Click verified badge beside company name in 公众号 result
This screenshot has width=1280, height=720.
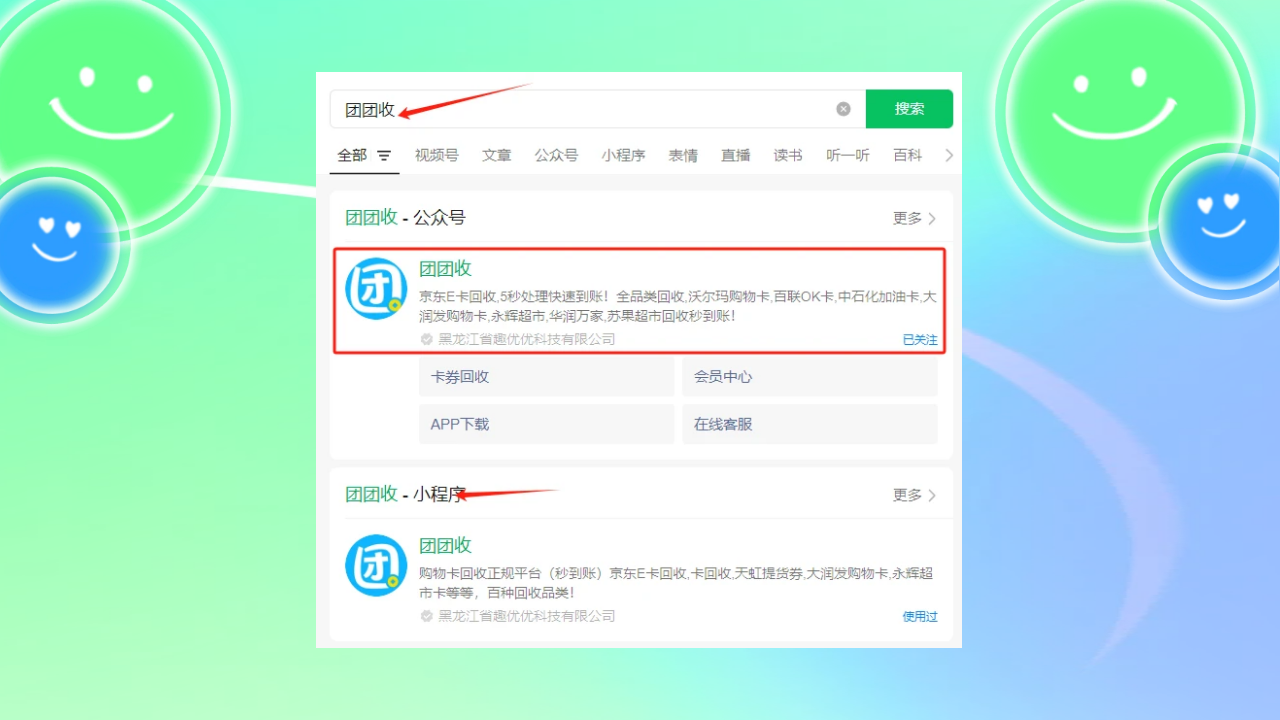click(x=427, y=339)
